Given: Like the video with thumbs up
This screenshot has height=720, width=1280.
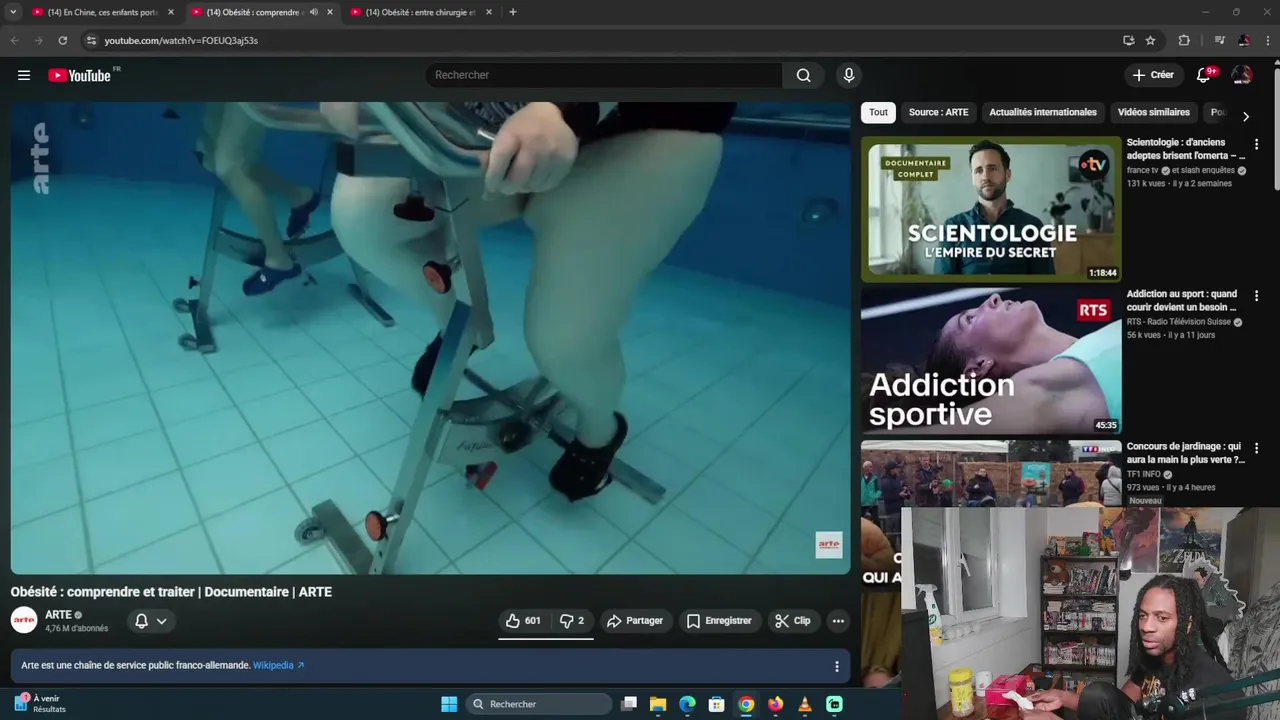Looking at the screenshot, I should coord(523,621).
